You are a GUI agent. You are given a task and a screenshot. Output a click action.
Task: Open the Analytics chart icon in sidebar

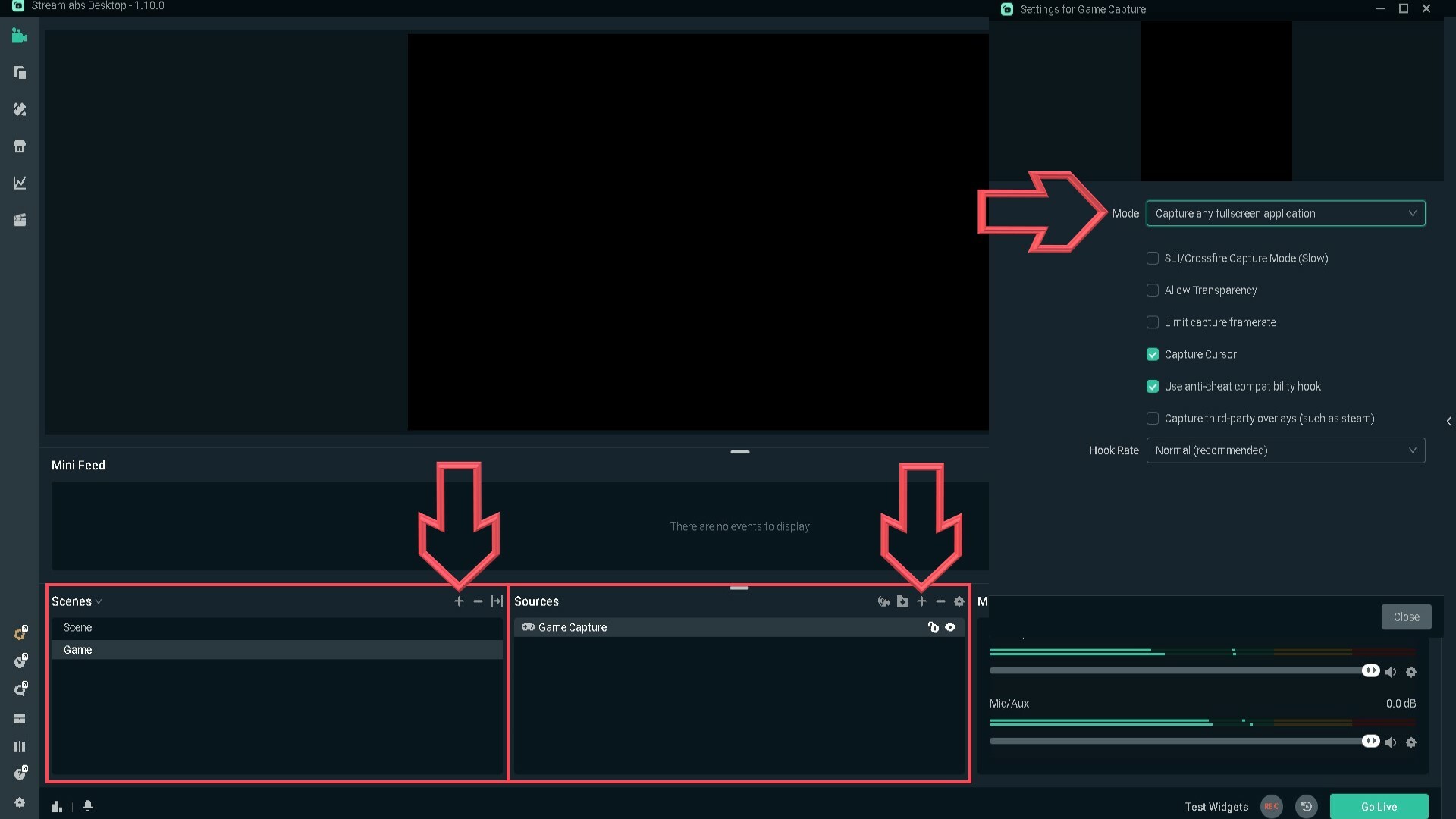(20, 183)
